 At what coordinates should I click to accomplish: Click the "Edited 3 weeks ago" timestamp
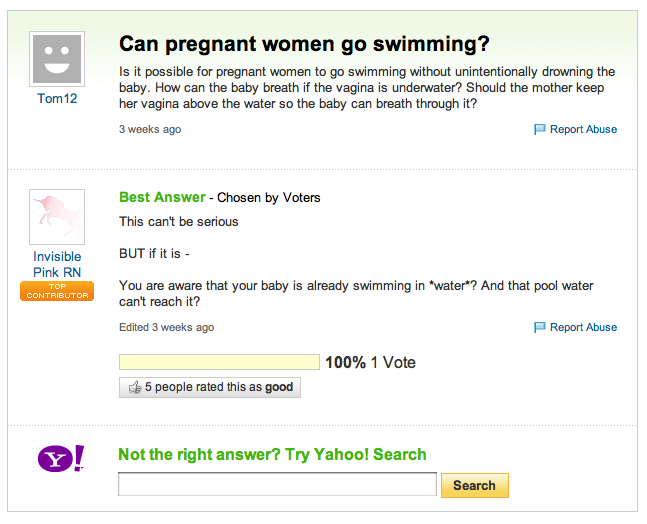click(x=166, y=327)
